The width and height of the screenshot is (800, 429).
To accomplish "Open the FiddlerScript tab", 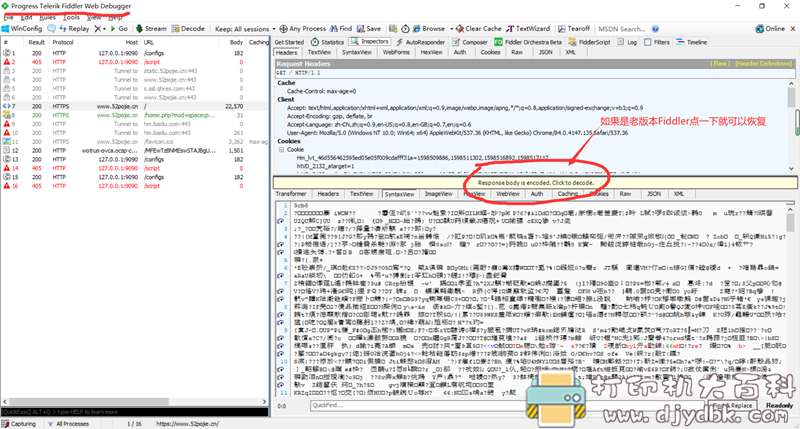I will 589,42.
